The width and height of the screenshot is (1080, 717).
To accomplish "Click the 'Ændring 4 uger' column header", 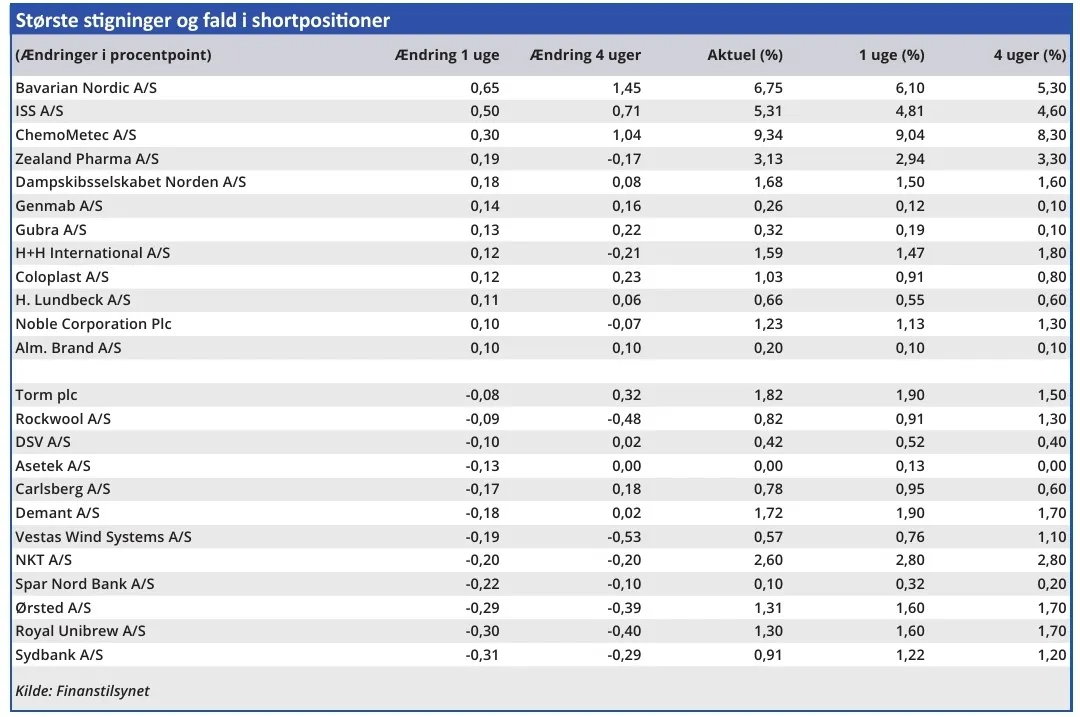I will click(586, 55).
